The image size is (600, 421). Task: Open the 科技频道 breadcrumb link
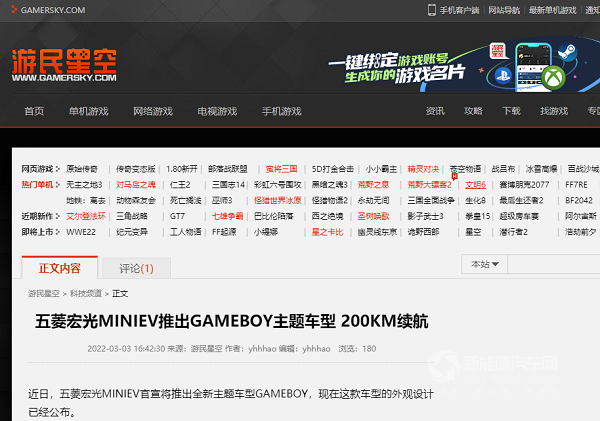coord(86,294)
